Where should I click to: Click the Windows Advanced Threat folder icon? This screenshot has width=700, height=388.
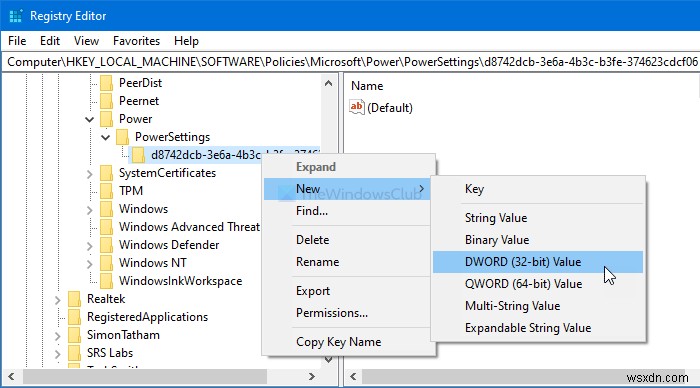(107, 227)
